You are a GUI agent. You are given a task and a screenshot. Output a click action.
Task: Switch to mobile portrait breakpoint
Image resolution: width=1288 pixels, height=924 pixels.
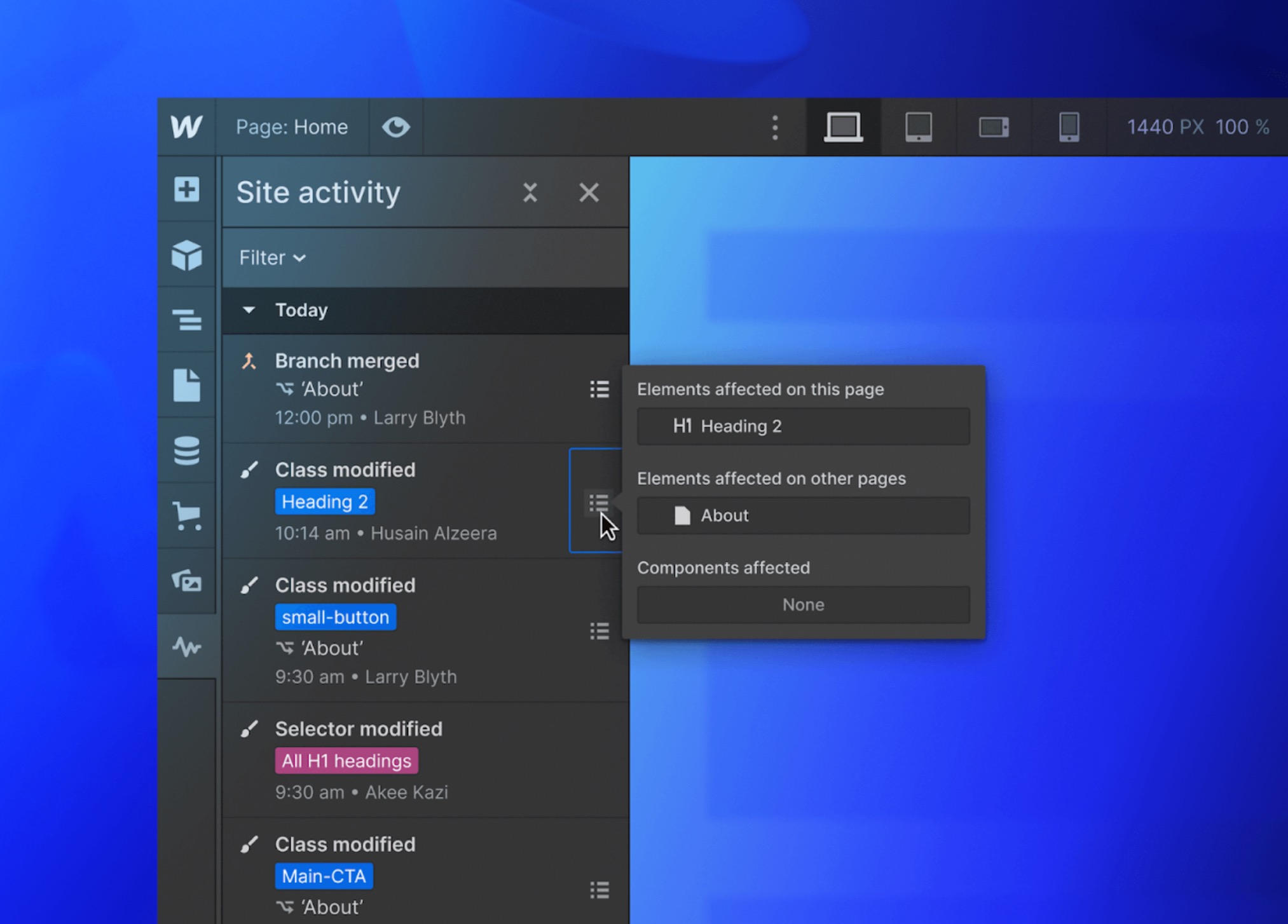1069,127
